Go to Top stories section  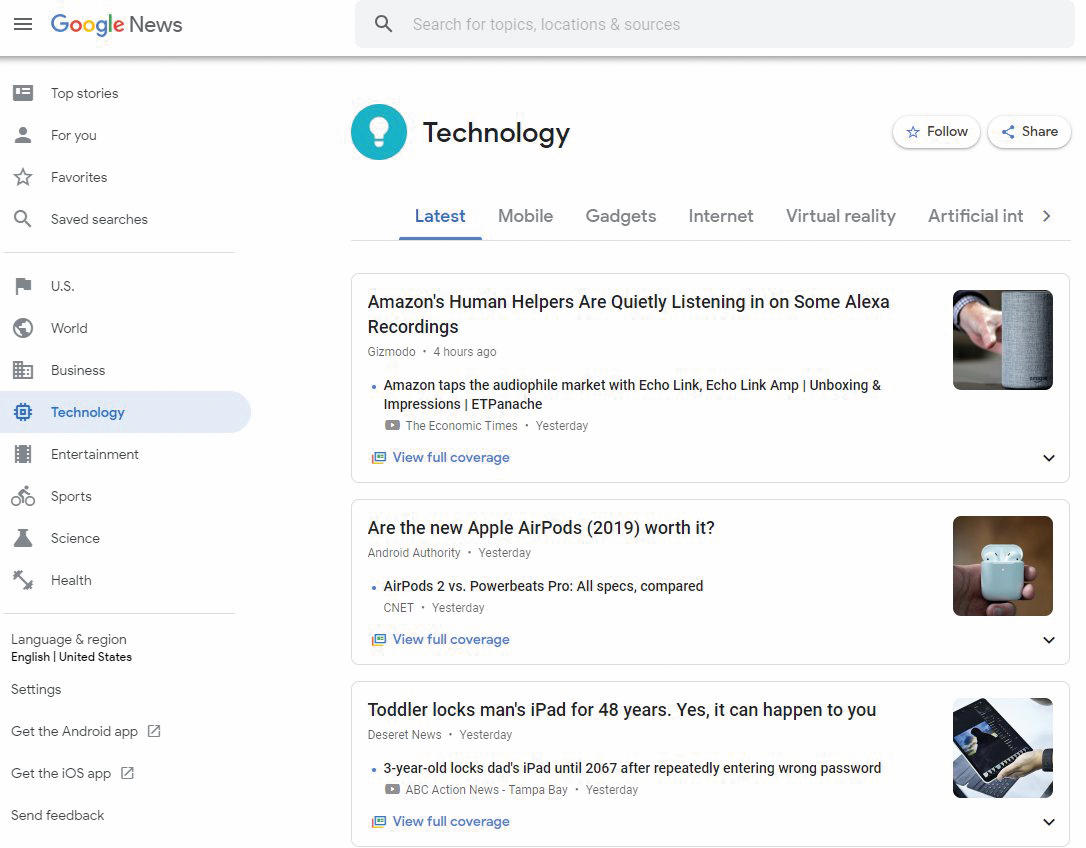point(84,93)
